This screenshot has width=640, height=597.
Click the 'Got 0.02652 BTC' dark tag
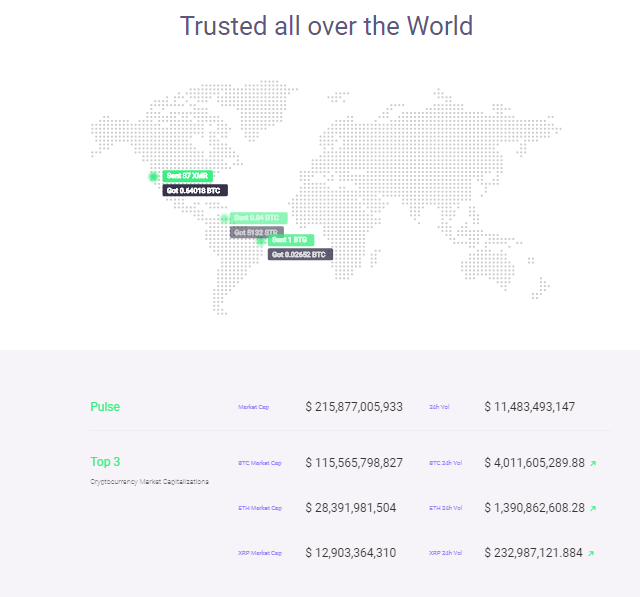pyautogui.click(x=300, y=255)
